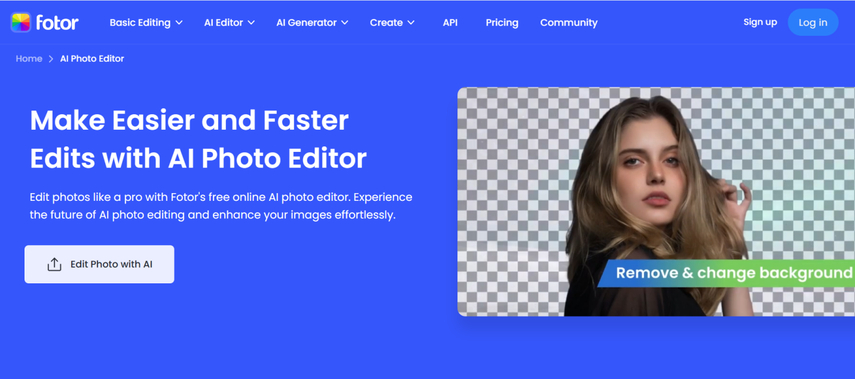This screenshot has height=379, width=855.
Task: Click the Log in button
Action: (812, 22)
